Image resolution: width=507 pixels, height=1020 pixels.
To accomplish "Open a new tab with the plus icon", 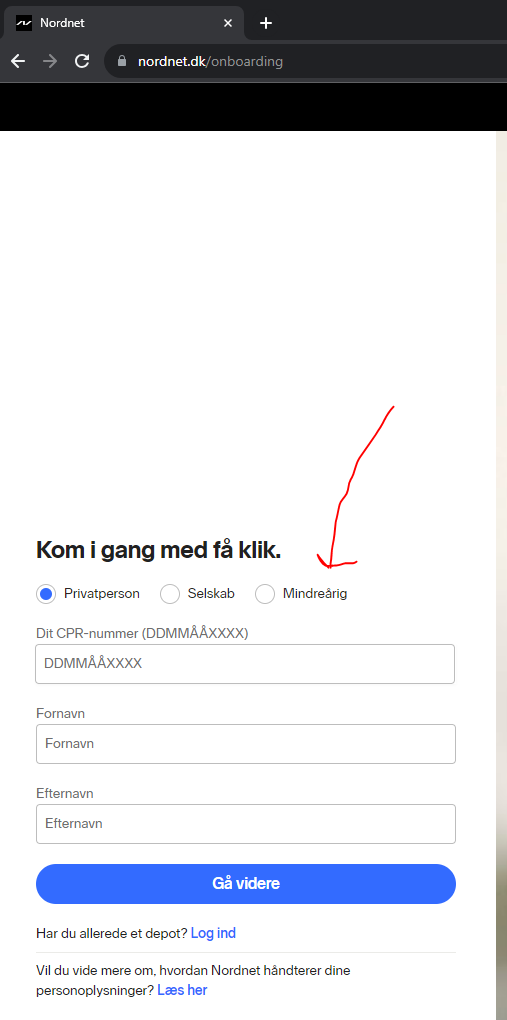I will point(266,23).
